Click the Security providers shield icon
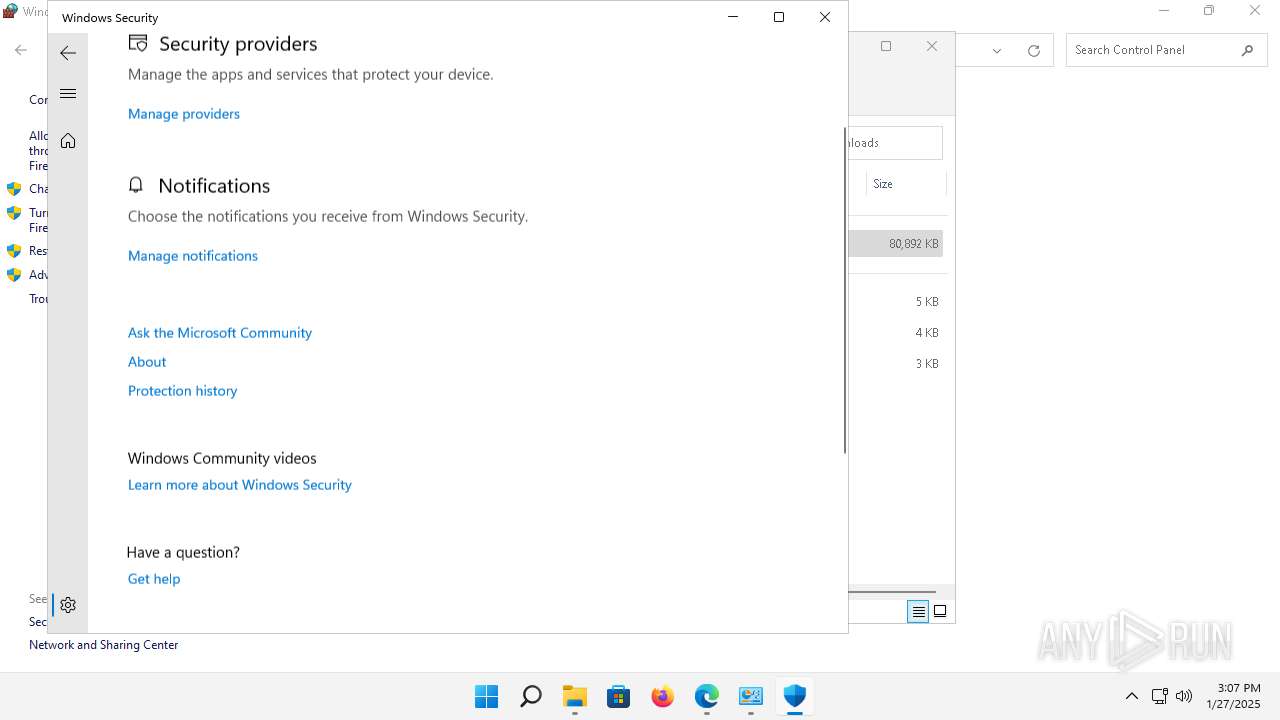 click(x=138, y=43)
